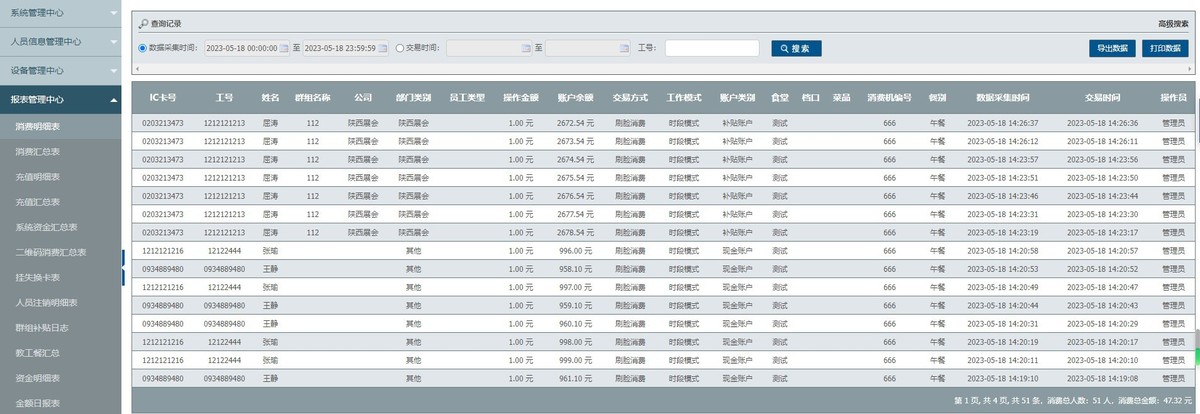Open the calendar icon of 交易时间 start field
1200x414 pixels.
click(526, 48)
